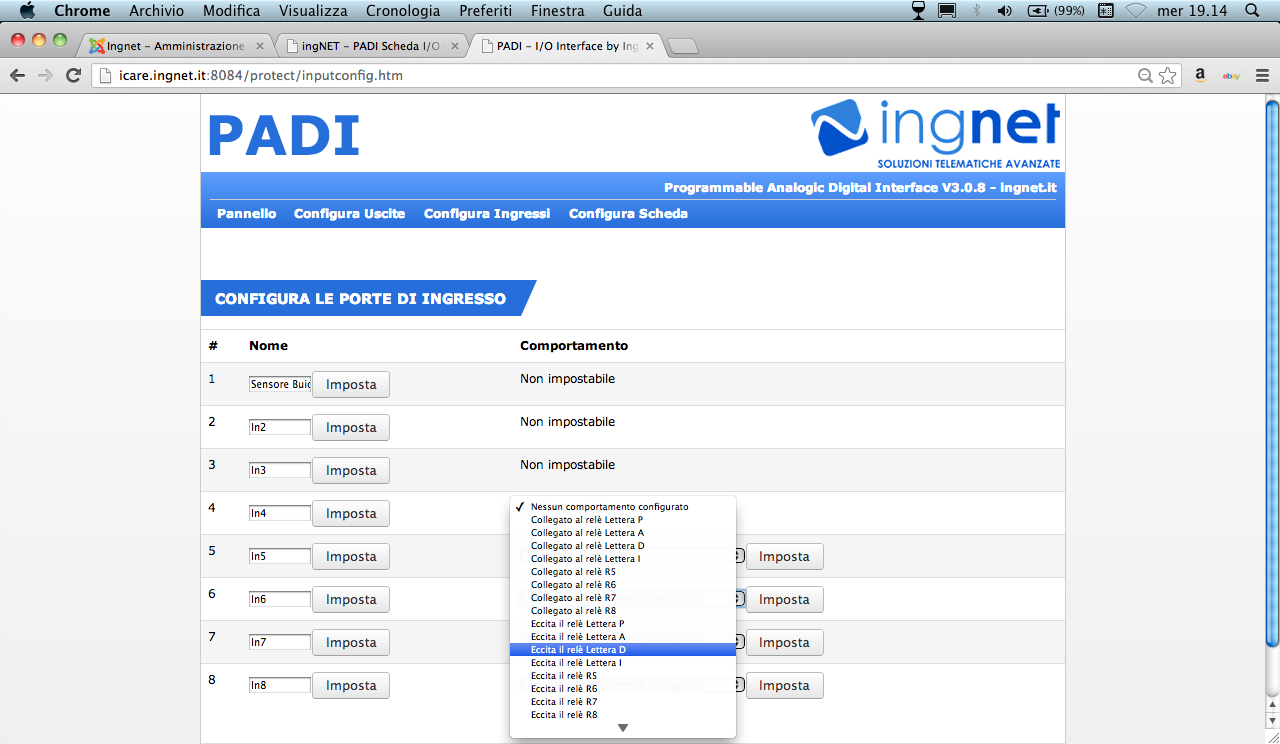Image resolution: width=1280 pixels, height=744 pixels.
Task: Select Nessun comportamento configurato option
Action: click(x=623, y=507)
